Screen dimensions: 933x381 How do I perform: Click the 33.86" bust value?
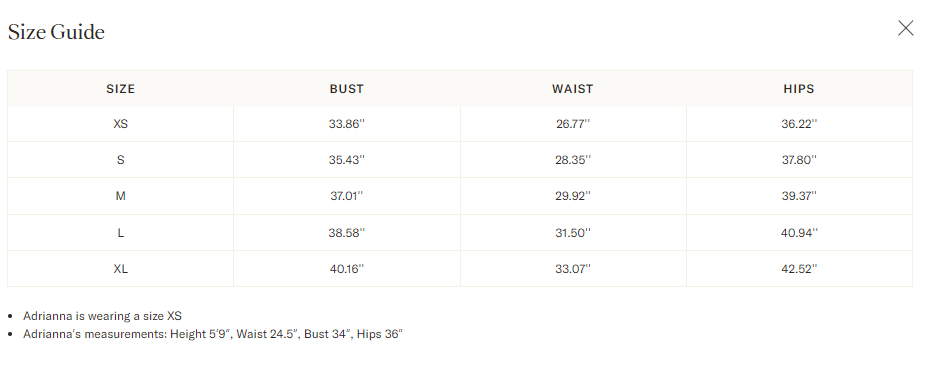coord(346,124)
